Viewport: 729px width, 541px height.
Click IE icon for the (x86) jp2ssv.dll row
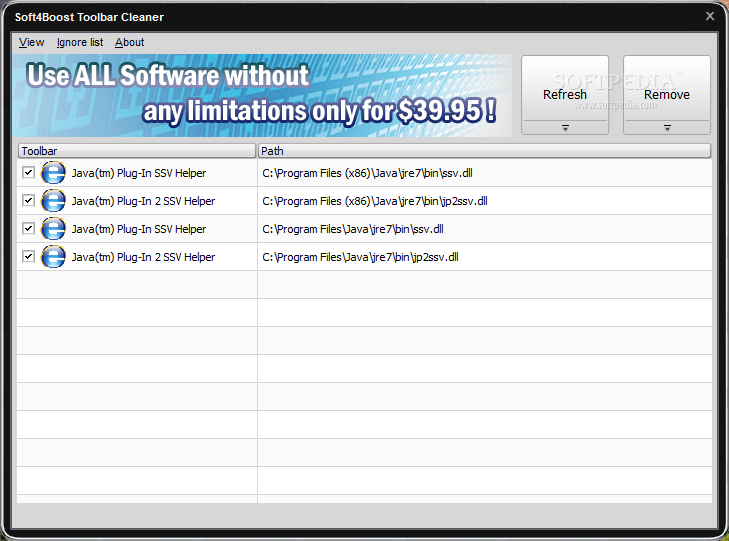click(x=53, y=201)
